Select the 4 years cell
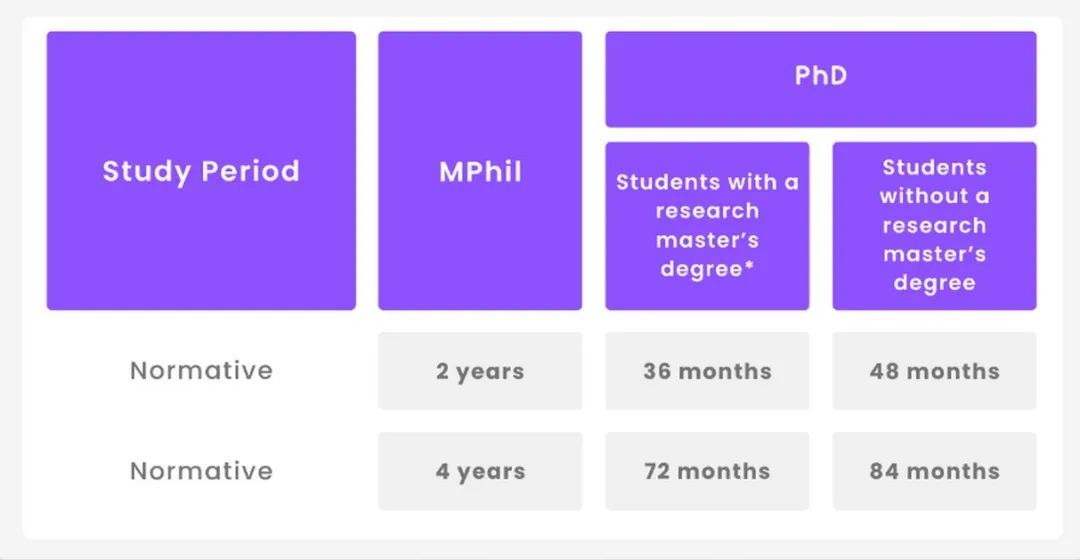This screenshot has width=1080, height=560. pyautogui.click(x=480, y=471)
